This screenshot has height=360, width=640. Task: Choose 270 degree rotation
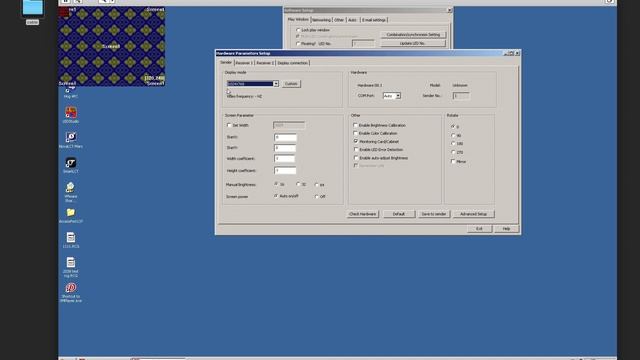point(453,152)
